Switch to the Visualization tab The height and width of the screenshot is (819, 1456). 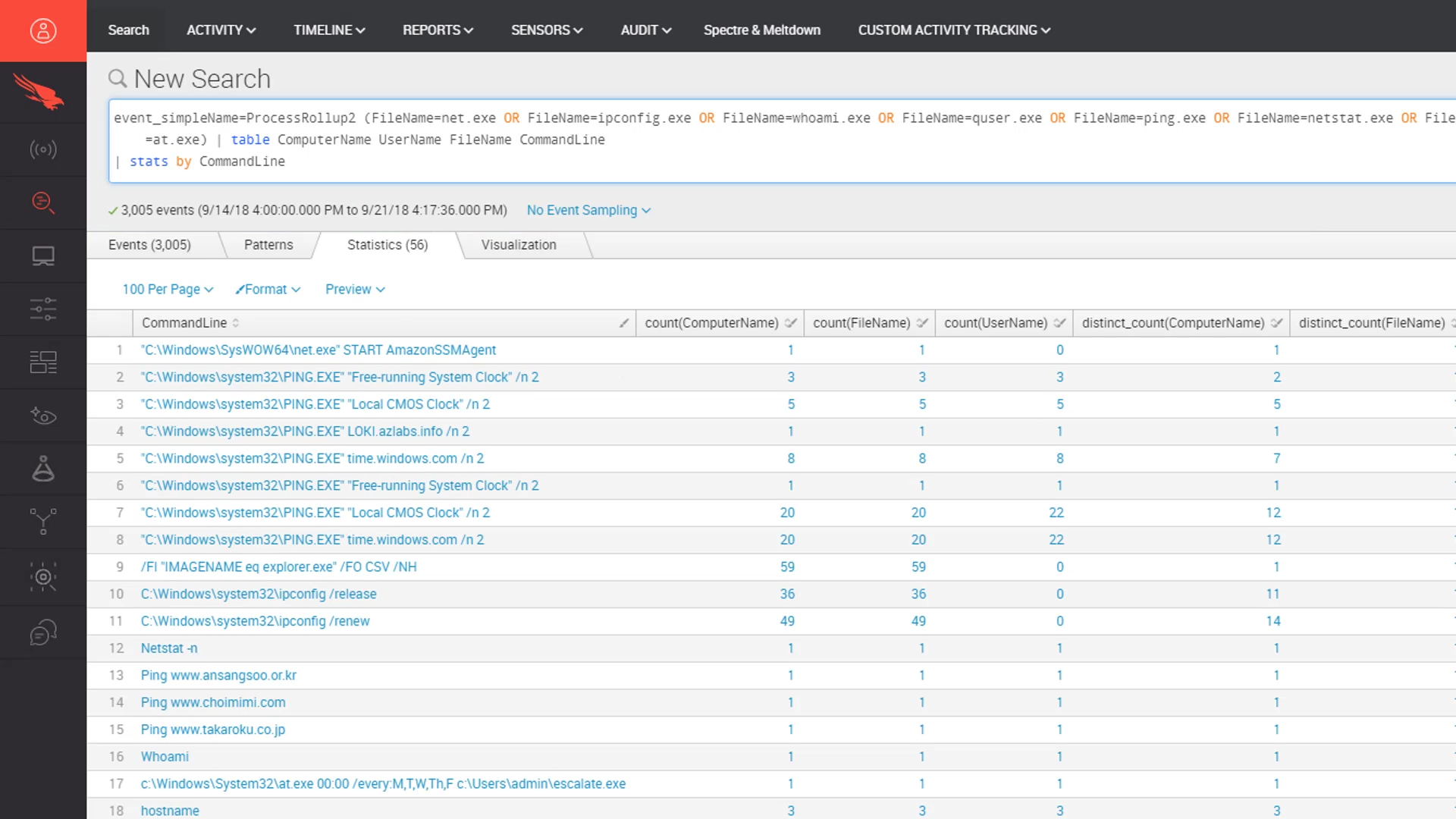pyautogui.click(x=519, y=245)
